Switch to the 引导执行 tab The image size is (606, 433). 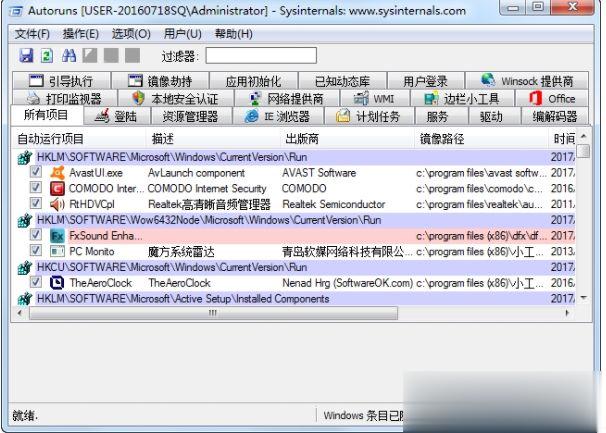tap(61, 81)
